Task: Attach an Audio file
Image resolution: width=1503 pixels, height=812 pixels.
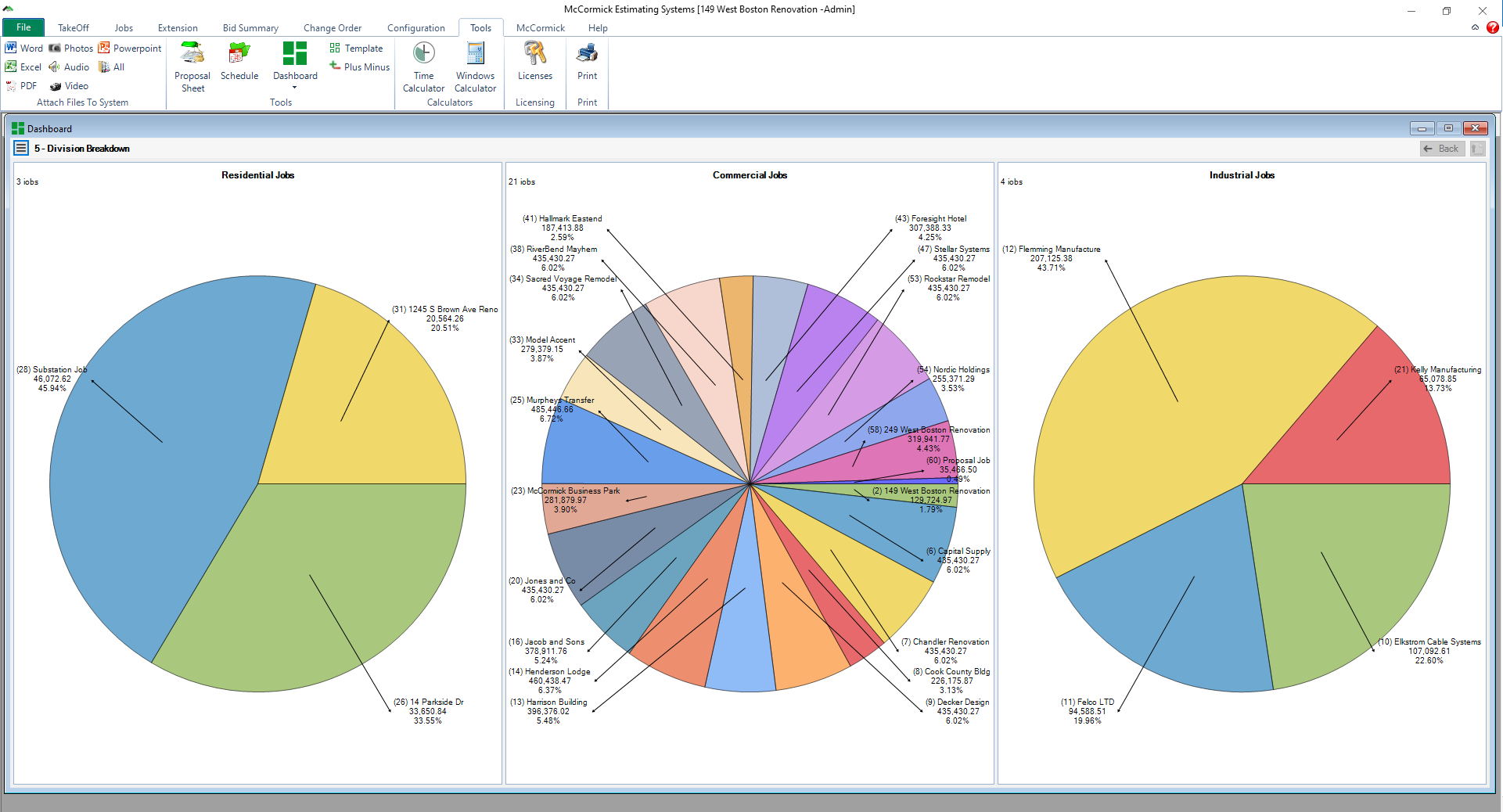Action: [69, 66]
